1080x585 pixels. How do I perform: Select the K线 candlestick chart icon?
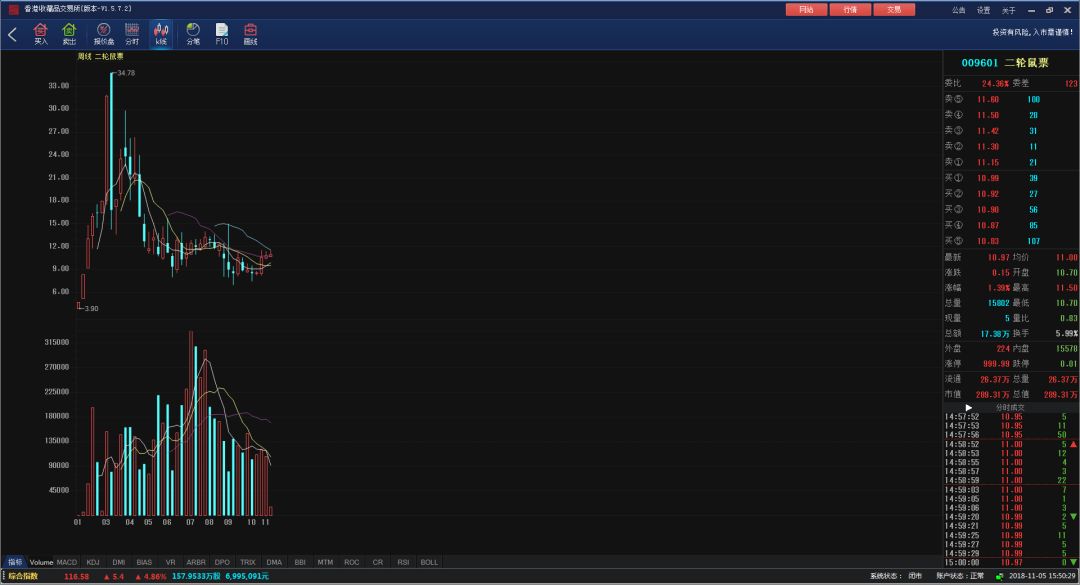coord(161,34)
